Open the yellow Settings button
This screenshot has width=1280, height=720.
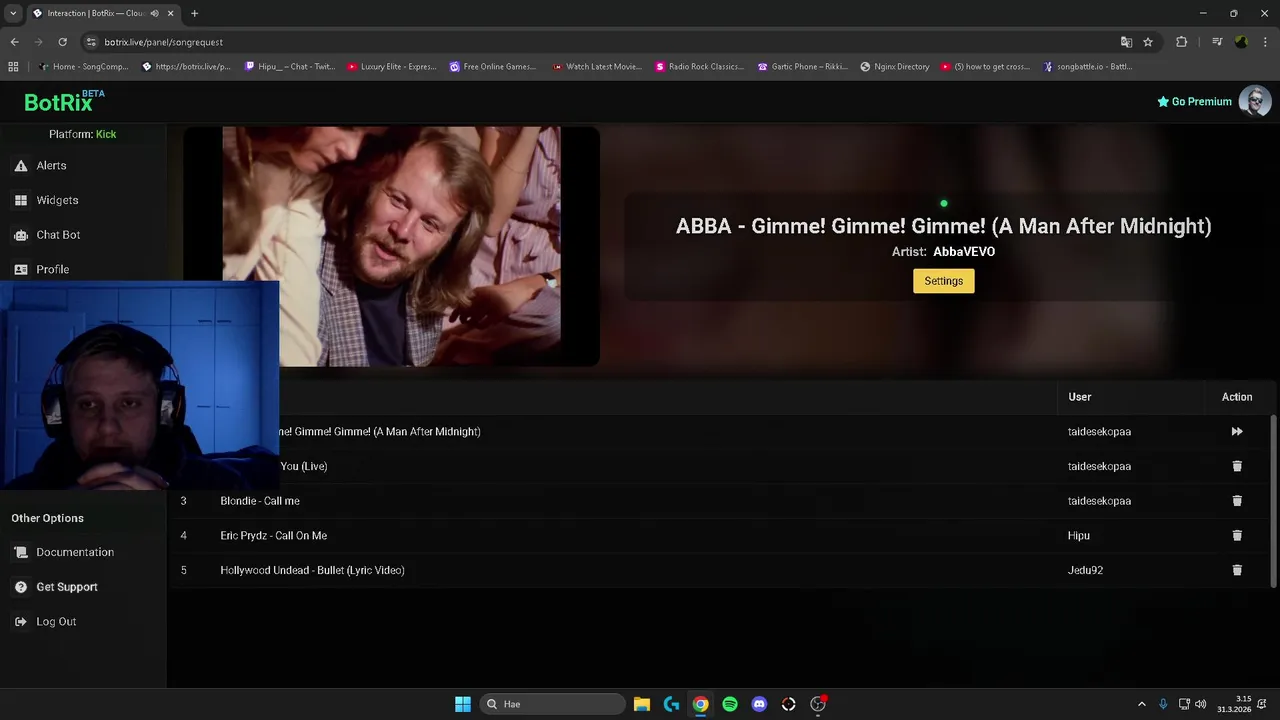(943, 281)
